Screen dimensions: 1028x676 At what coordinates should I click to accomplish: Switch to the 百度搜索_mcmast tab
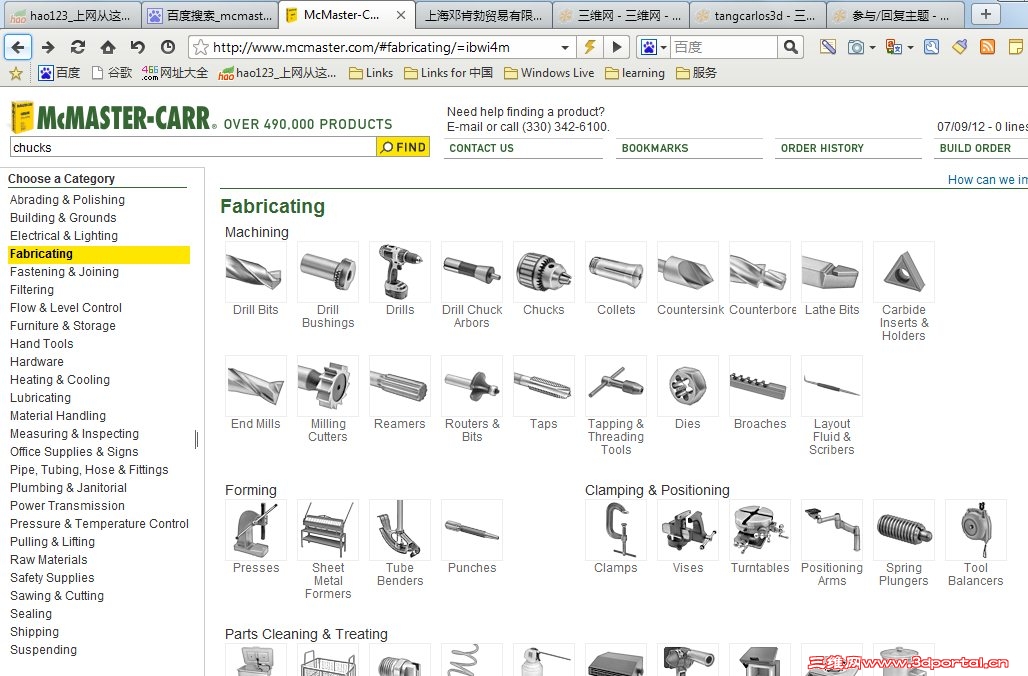coord(210,15)
